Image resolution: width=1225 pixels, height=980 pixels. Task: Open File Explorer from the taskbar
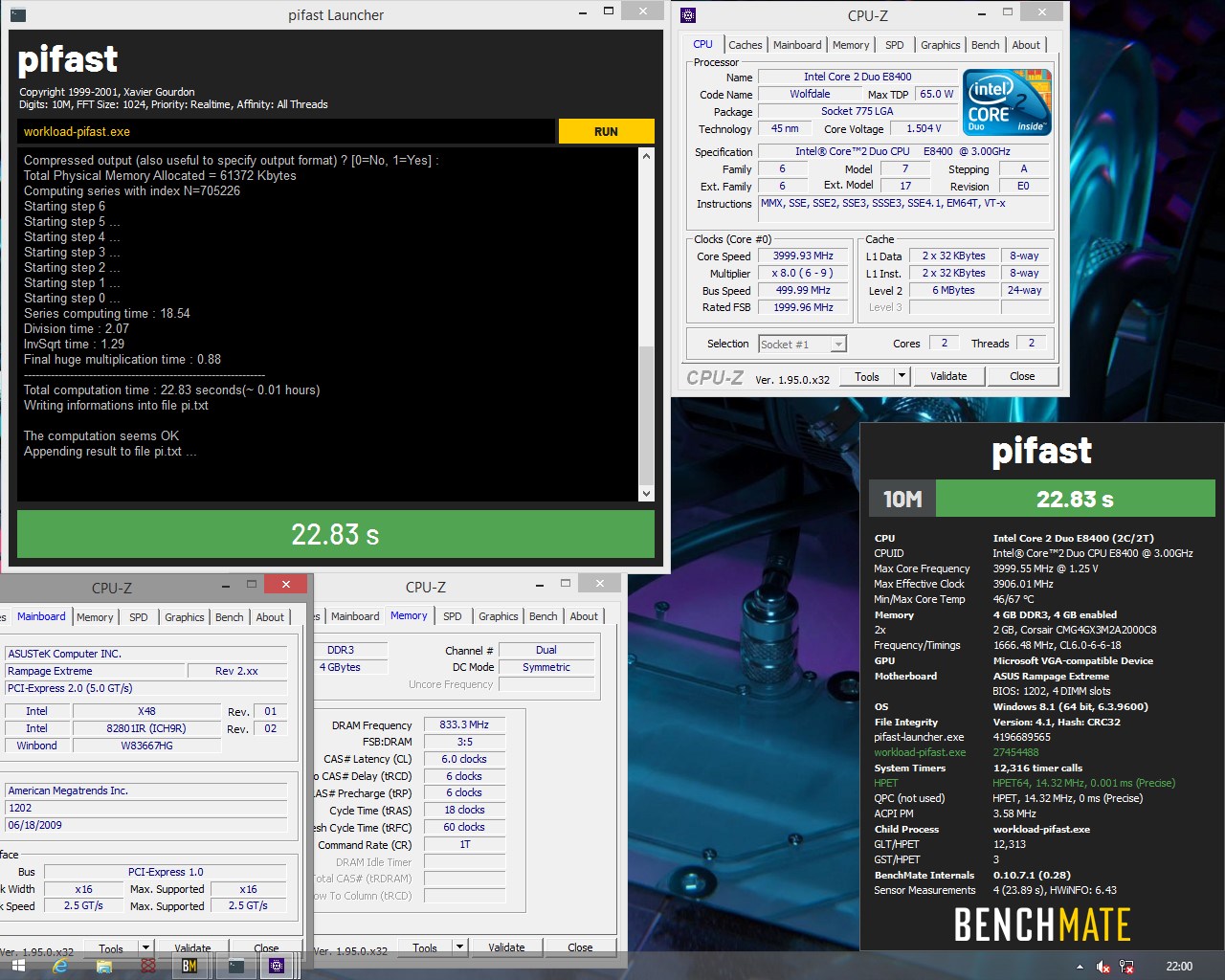tap(104, 966)
